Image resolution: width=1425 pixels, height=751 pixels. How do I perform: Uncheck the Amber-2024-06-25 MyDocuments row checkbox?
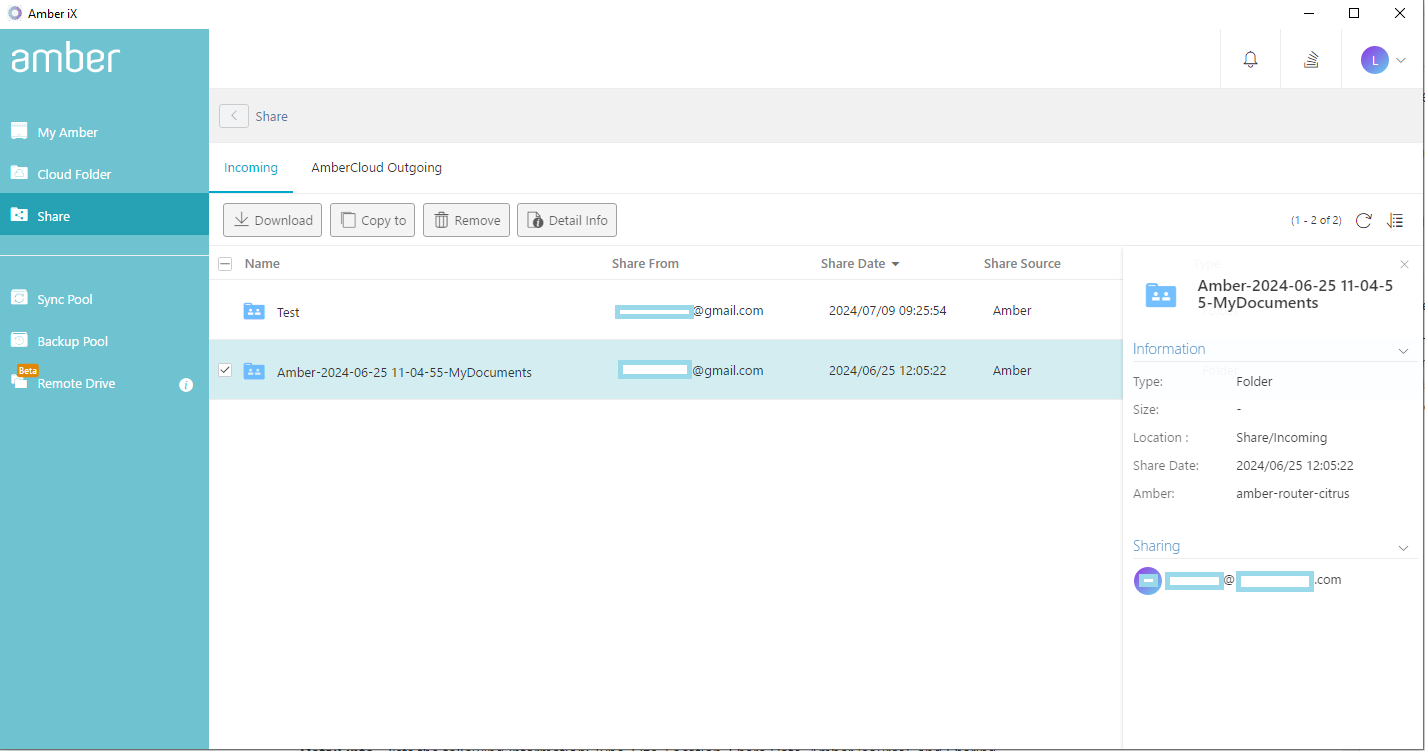coord(225,370)
